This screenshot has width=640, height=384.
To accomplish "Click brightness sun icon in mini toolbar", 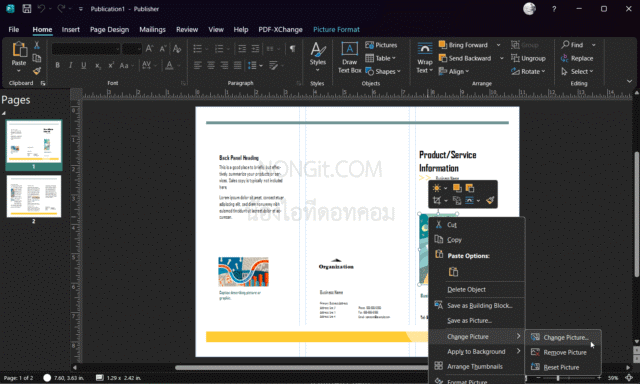I will tap(437, 188).
